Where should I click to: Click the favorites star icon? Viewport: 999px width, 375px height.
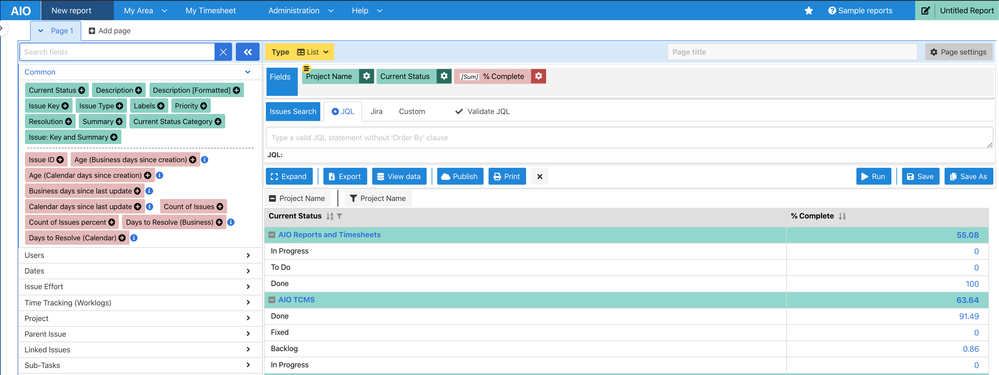[x=809, y=11]
